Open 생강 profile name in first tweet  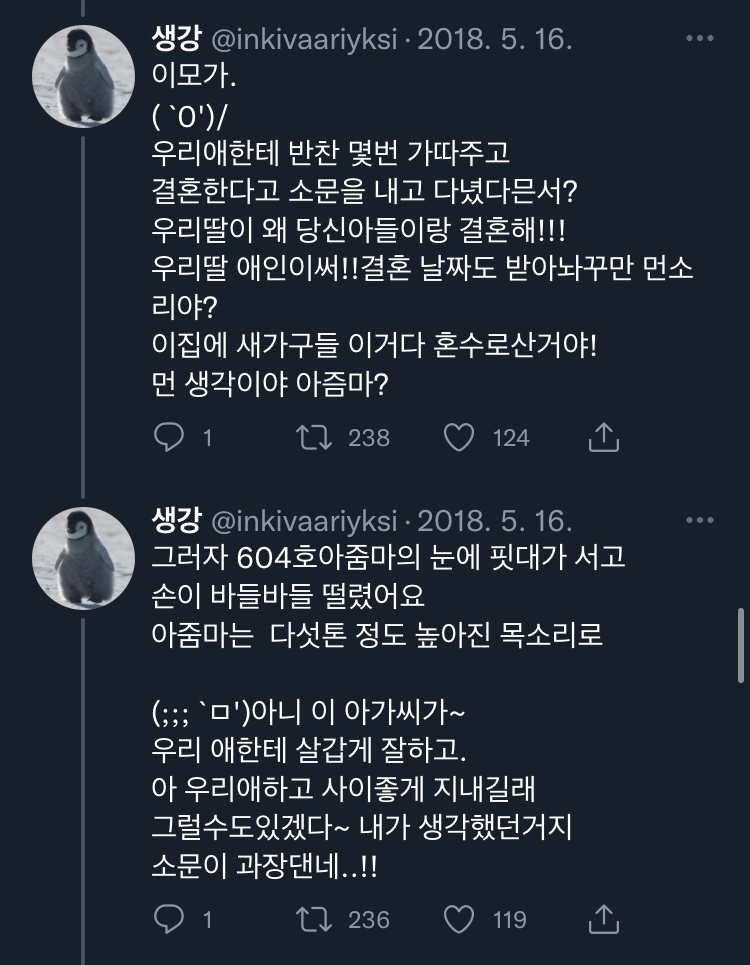(x=175, y=40)
